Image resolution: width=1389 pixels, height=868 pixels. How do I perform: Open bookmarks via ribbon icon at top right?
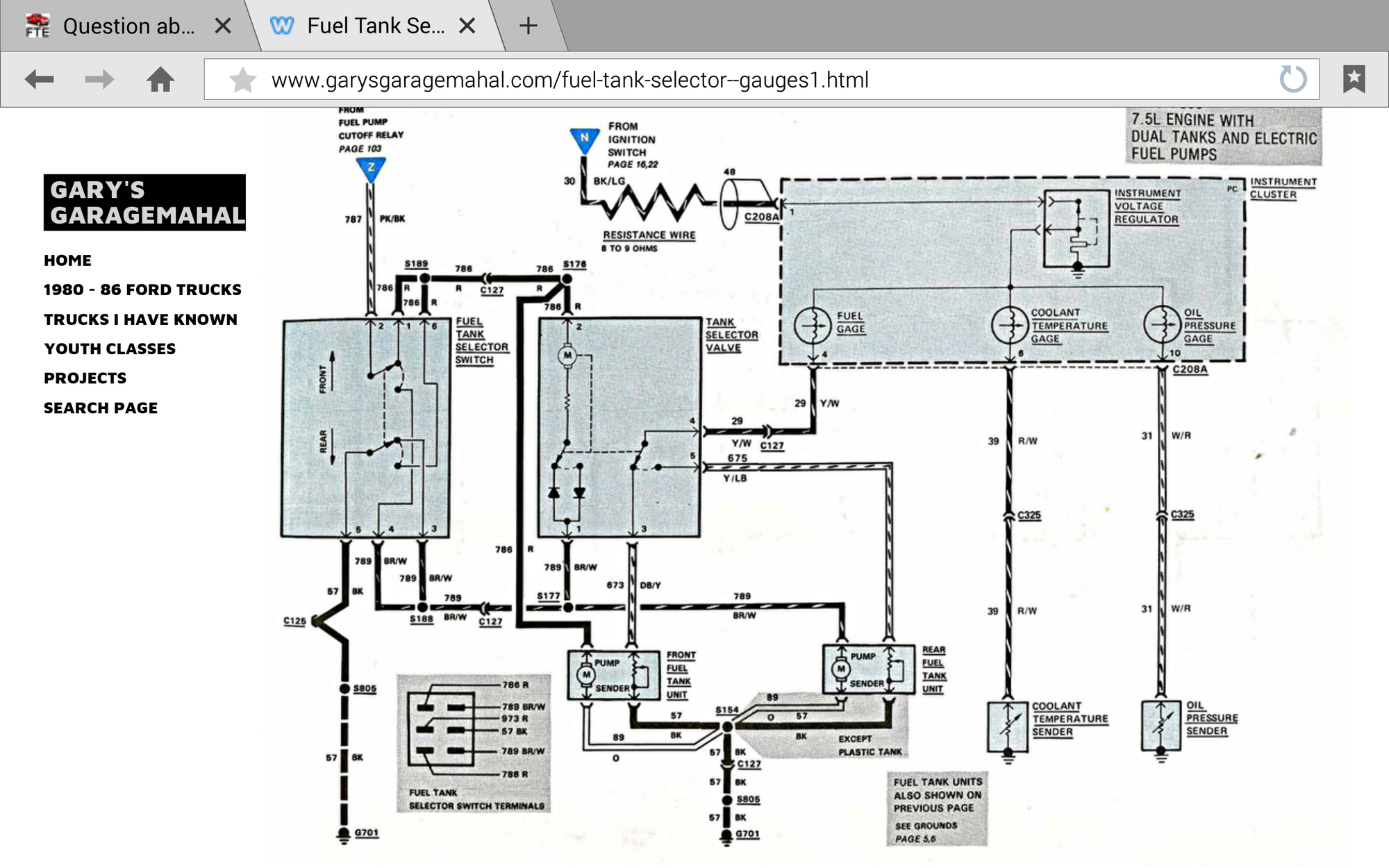(1354, 78)
